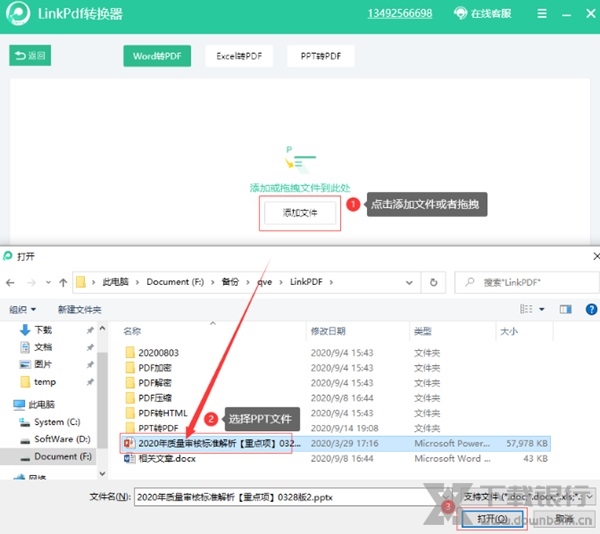Switch to PPT转PDF tab
600x534 pixels.
point(321,56)
